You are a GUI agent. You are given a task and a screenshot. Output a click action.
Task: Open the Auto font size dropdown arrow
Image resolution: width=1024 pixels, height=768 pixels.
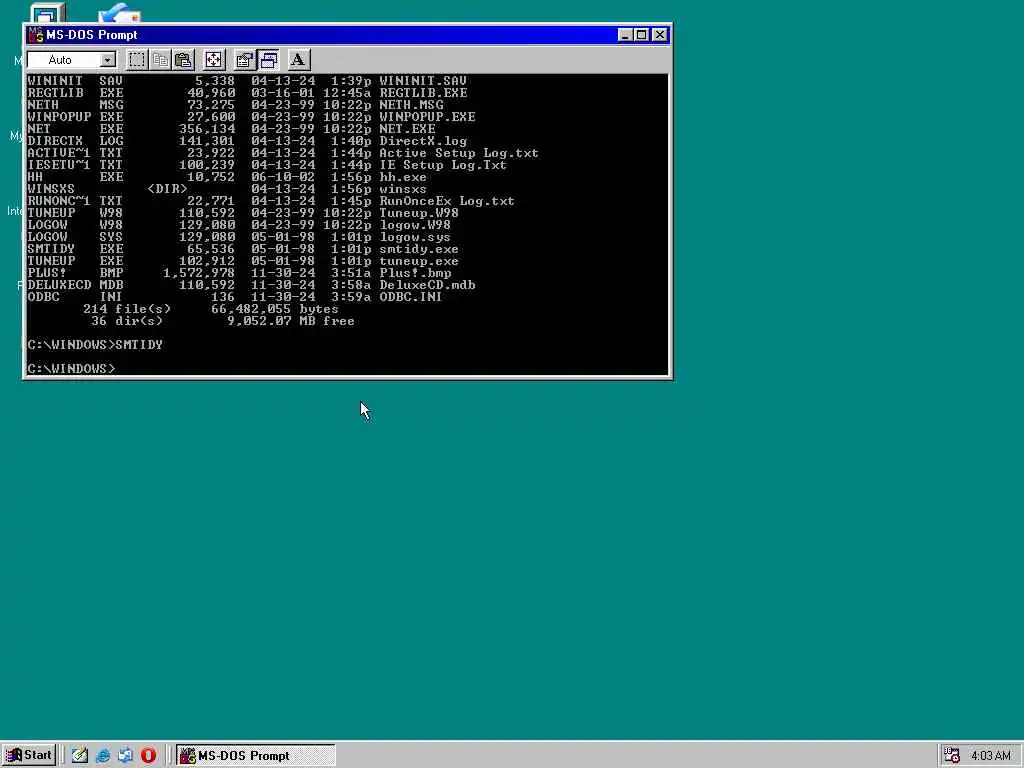108,60
